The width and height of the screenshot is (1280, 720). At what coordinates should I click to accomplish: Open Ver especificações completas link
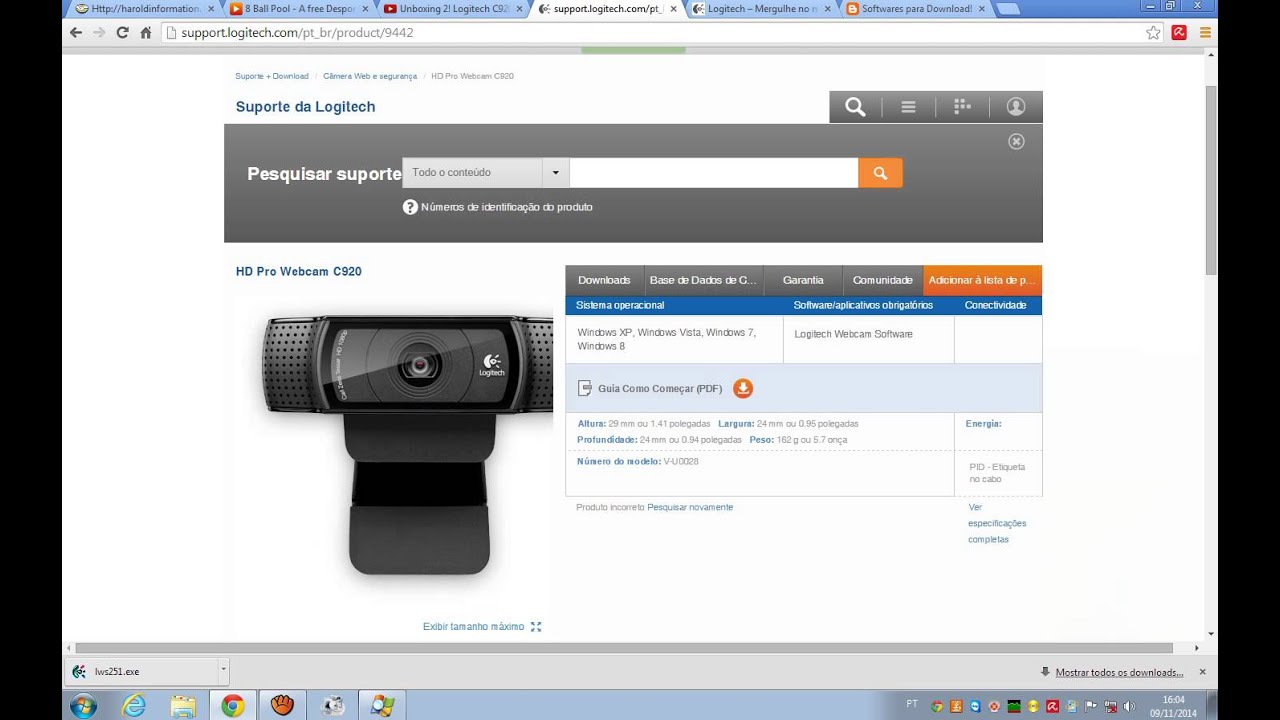(996, 523)
